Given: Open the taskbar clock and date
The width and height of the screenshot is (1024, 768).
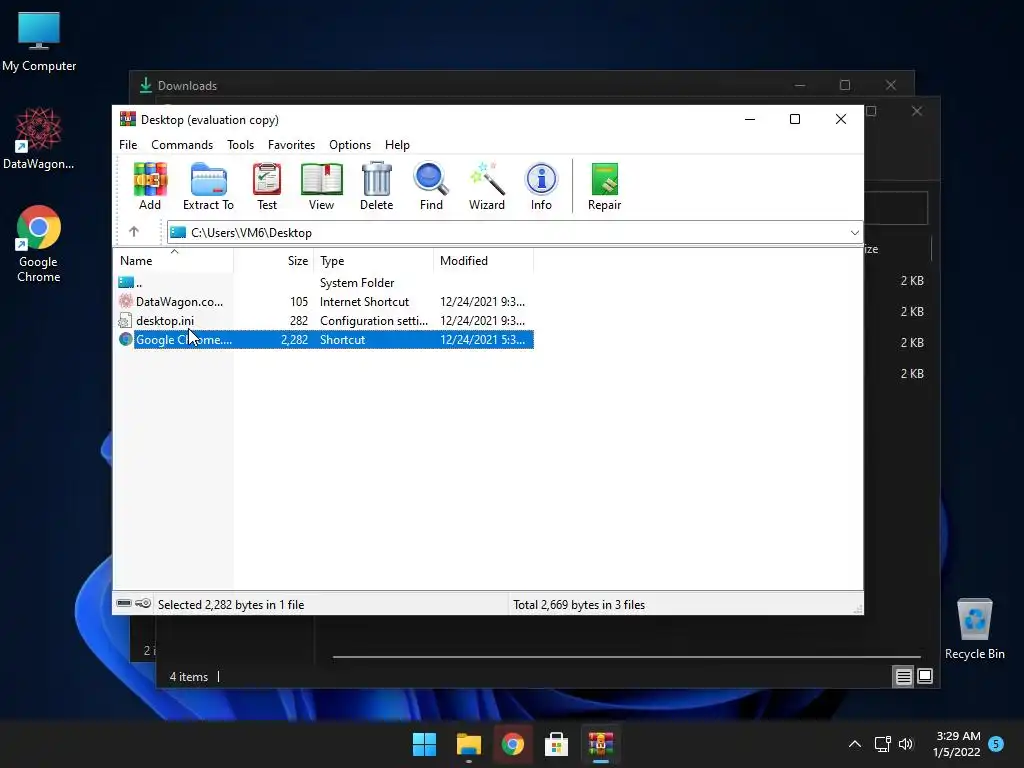Looking at the screenshot, I should (957, 744).
